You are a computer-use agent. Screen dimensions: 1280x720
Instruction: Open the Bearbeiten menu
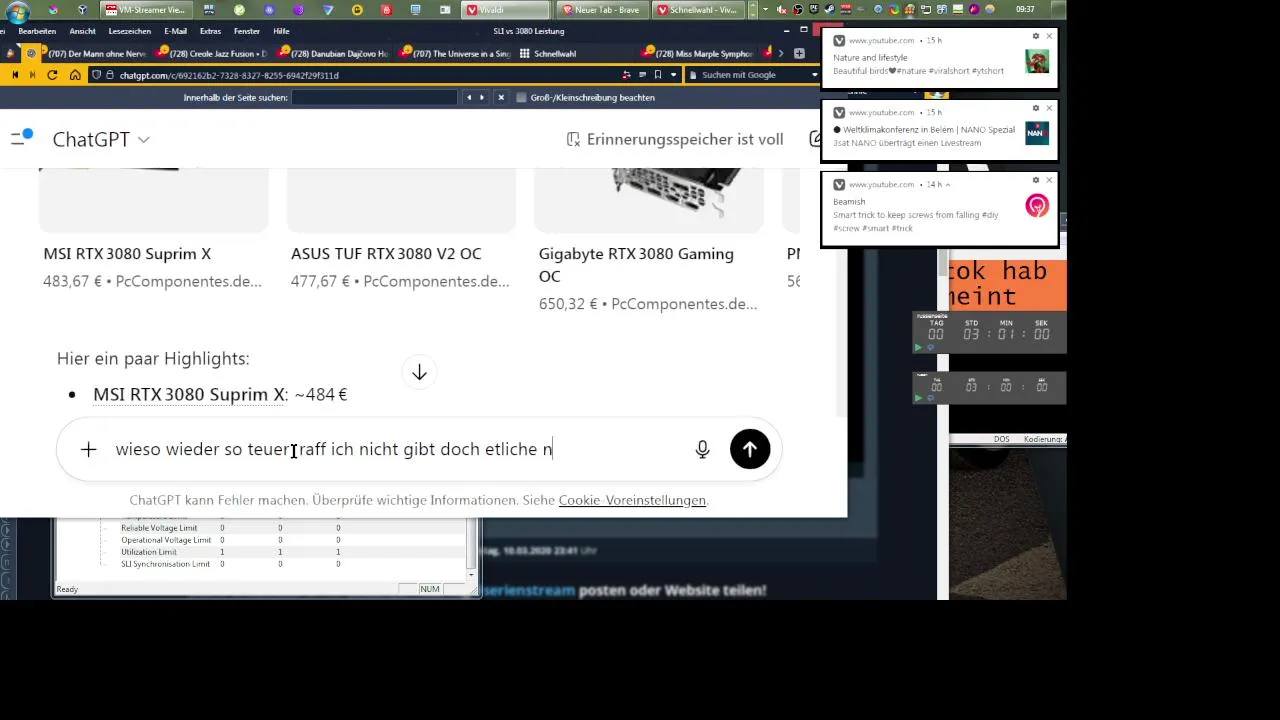(x=37, y=31)
